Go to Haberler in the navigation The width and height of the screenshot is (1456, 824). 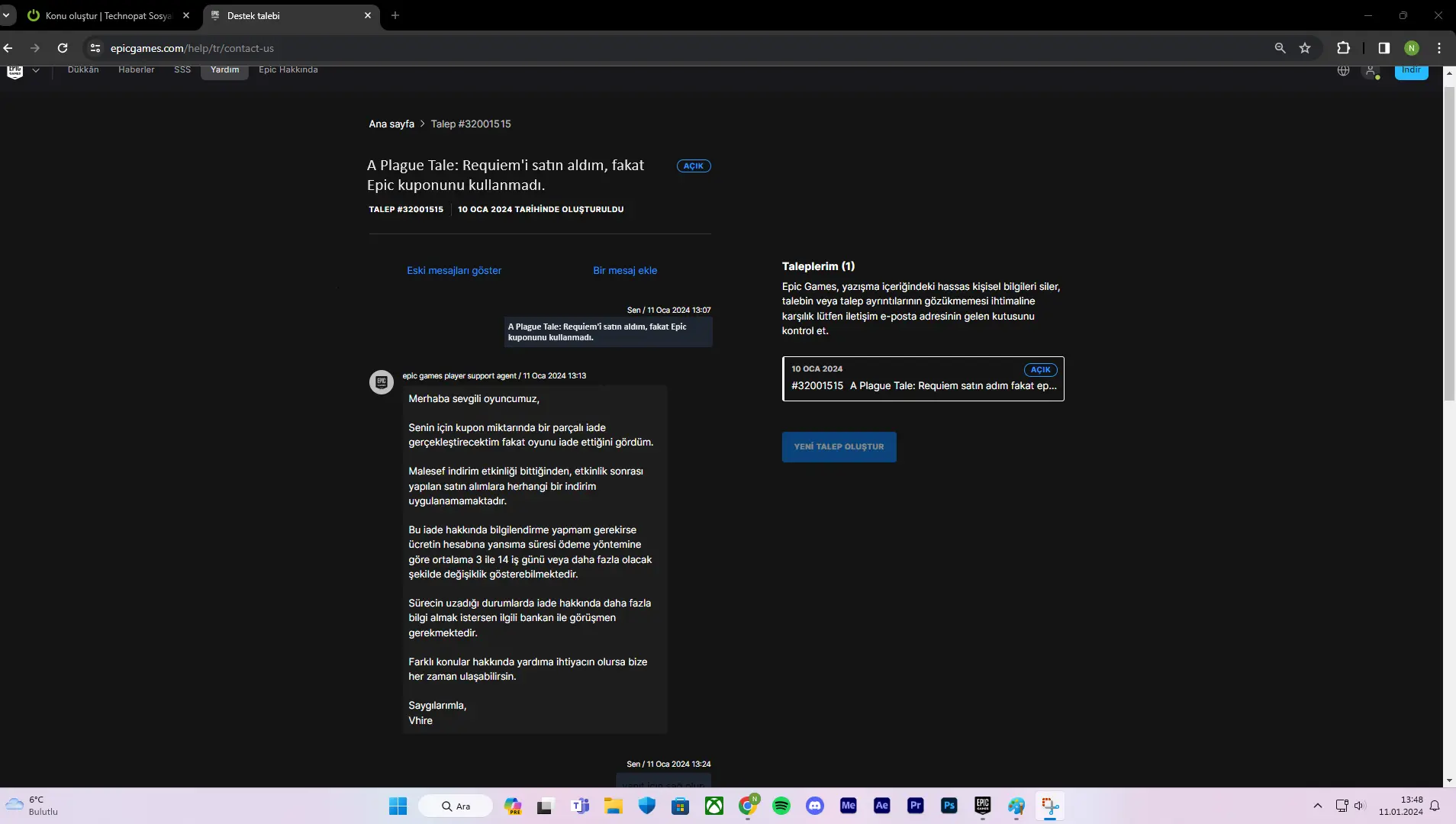point(137,69)
